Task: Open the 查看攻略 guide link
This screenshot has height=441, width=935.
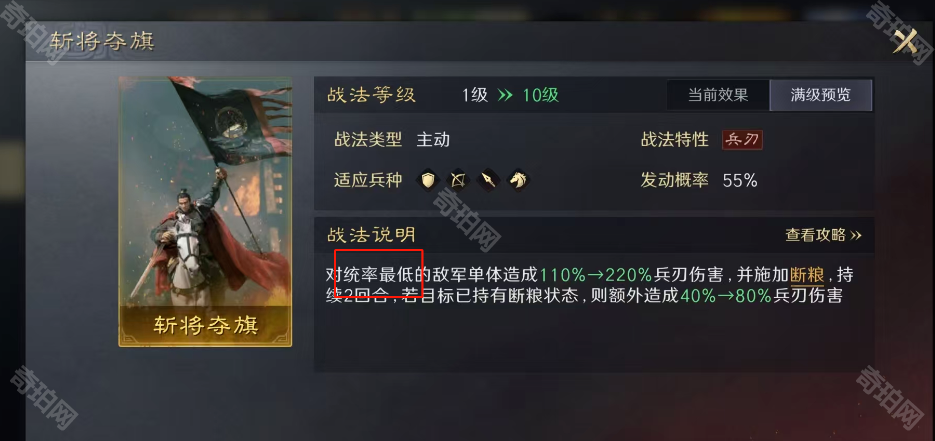Action: click(x=823, y=235)
